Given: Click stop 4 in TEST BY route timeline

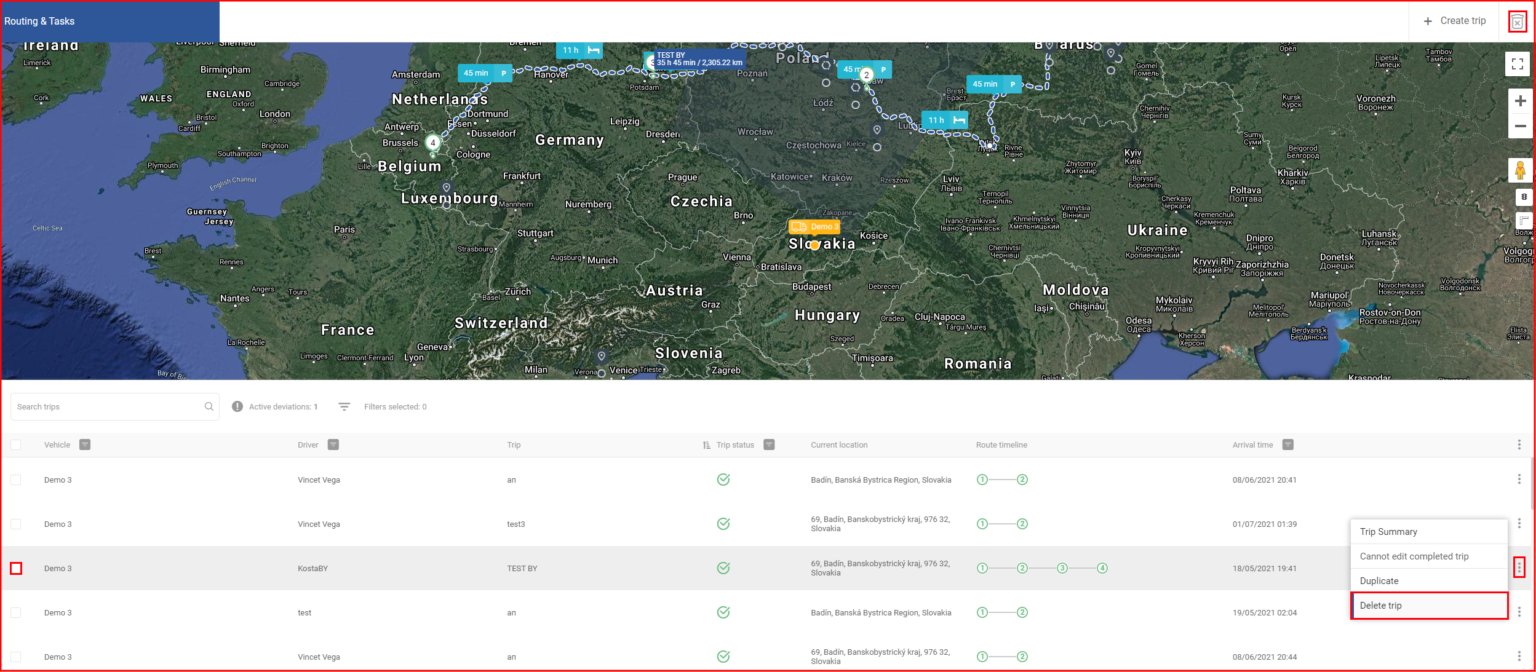Looking at the screenshot, I should point(1102,568).
